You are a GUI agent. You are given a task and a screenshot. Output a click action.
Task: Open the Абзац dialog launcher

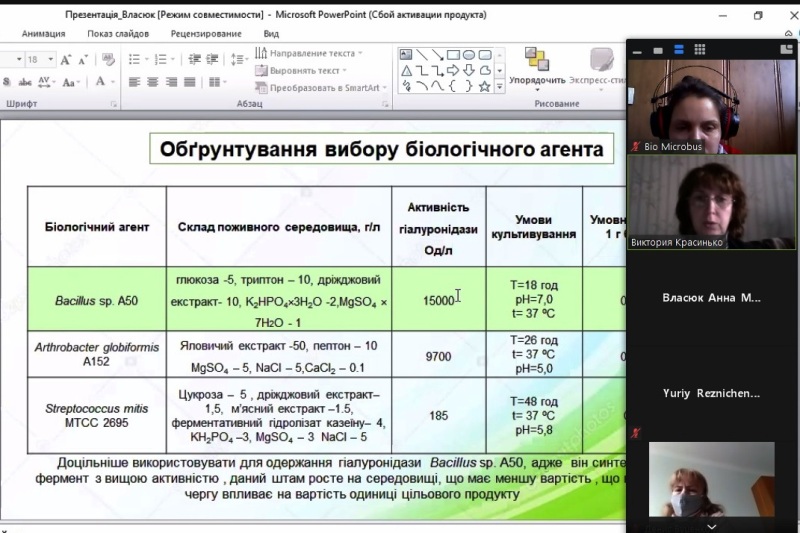click(x=385, y=104)
